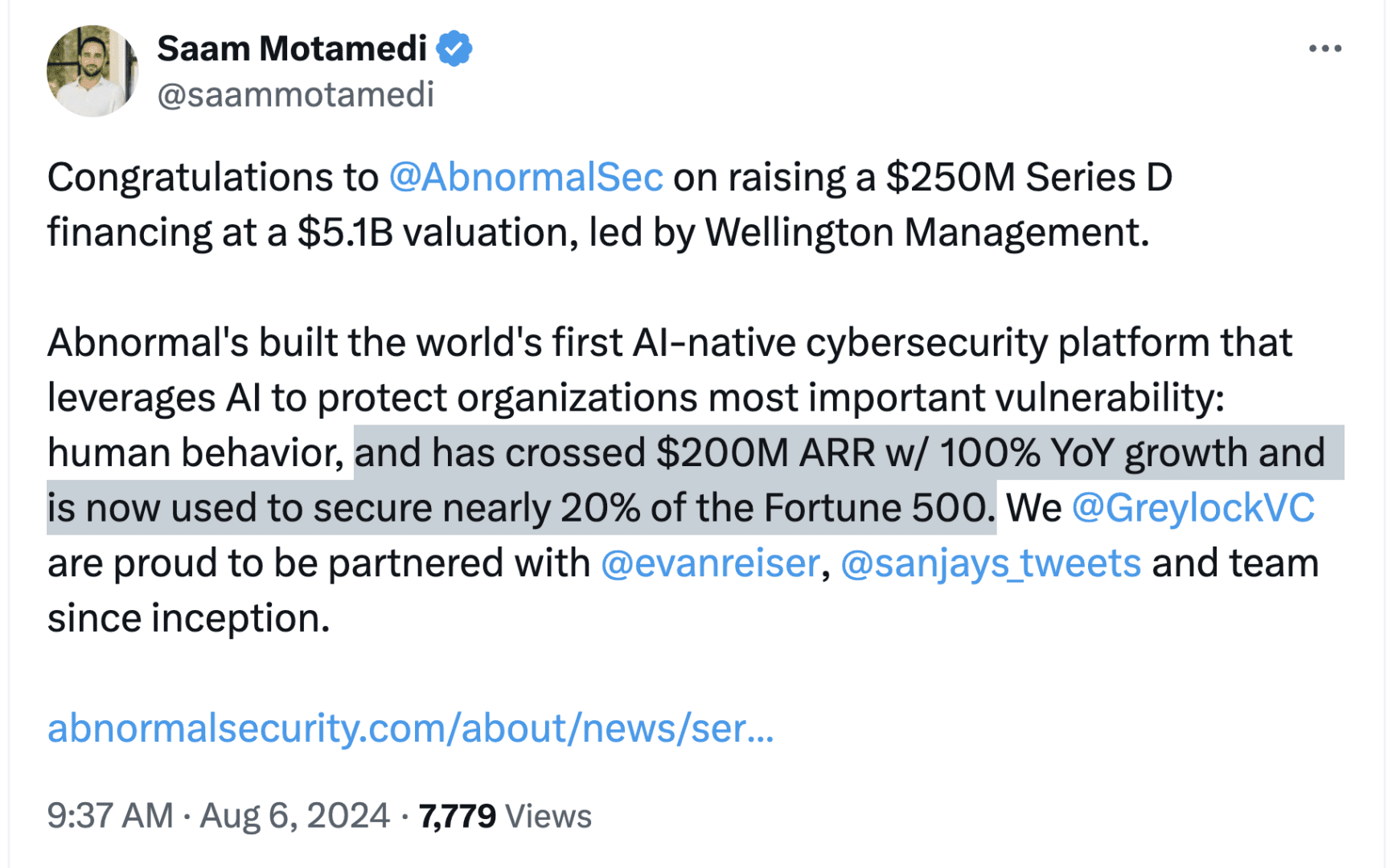Screen dimensions: 1392x868
Task: Click the words Wellington Management
Action: [927, 232]
